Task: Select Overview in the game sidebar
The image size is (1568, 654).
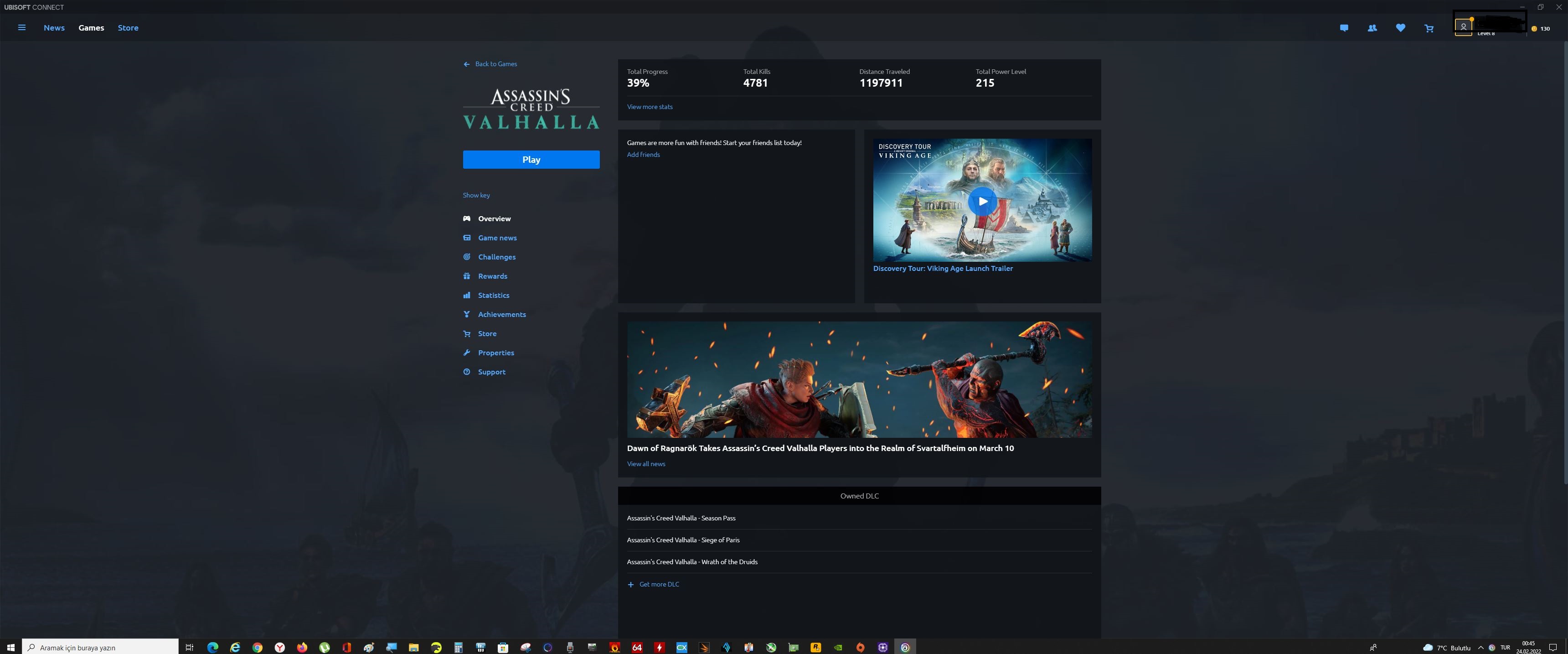Action: (x=494, y=218)
